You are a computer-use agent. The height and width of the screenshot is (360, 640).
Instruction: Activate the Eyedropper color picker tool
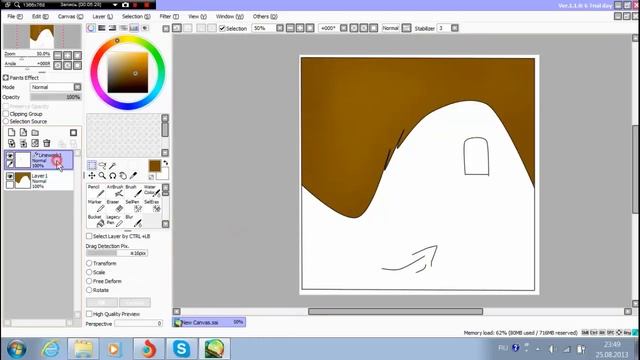pos(133,176)
